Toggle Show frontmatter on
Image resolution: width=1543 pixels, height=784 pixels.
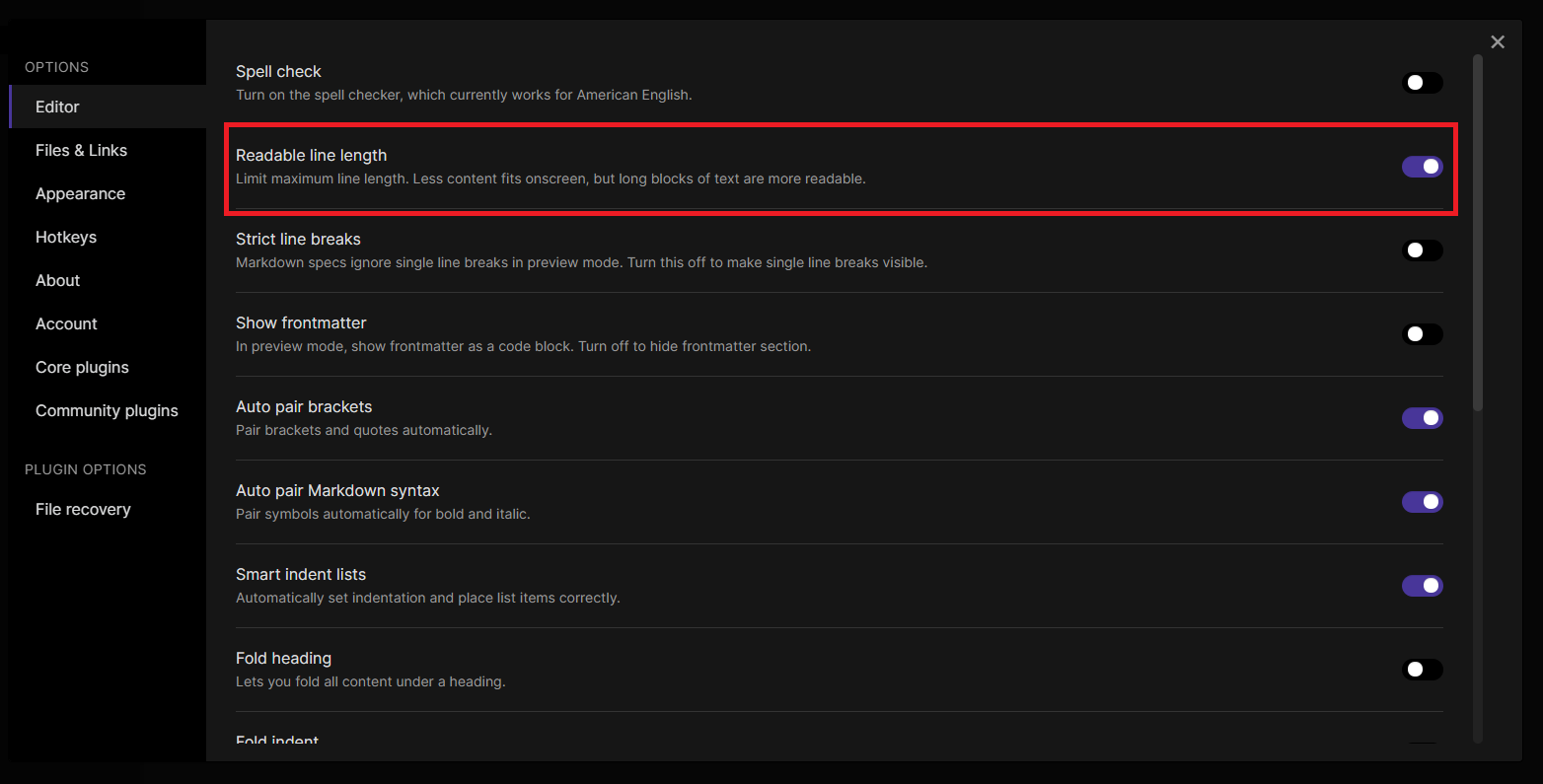click(x=1422, y=334)
